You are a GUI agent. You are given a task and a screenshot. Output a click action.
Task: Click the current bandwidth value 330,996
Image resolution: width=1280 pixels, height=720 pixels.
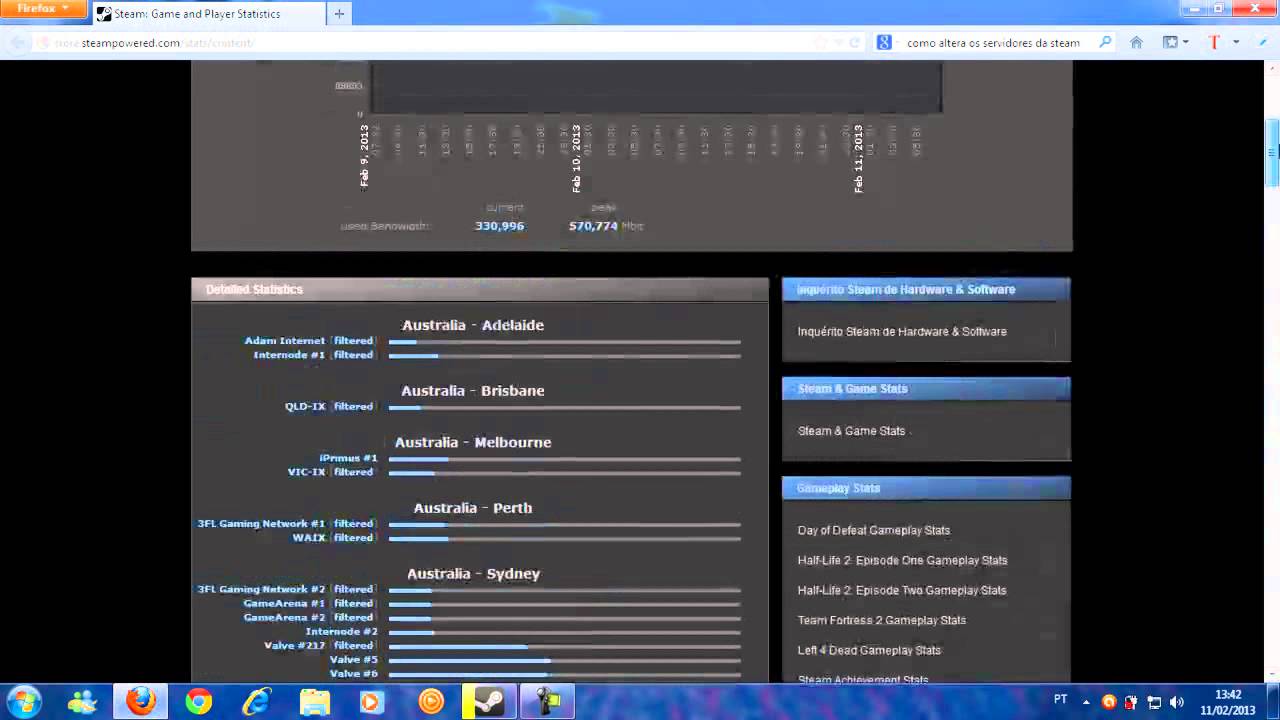tap(499, 226)
